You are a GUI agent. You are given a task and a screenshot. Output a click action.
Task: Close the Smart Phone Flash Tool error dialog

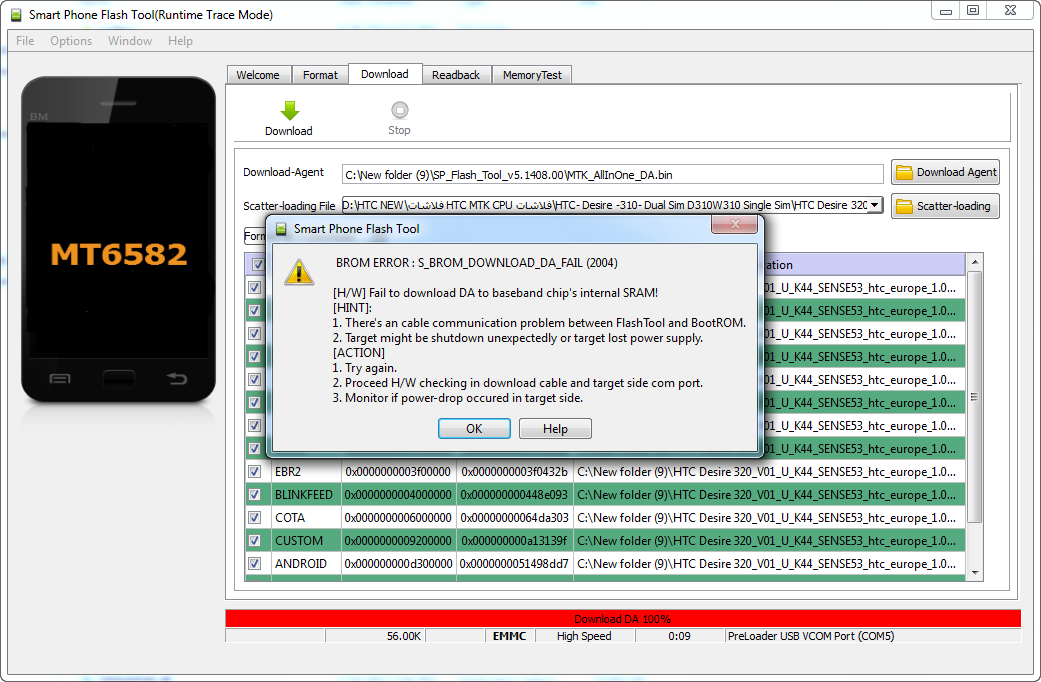point(734,224)
